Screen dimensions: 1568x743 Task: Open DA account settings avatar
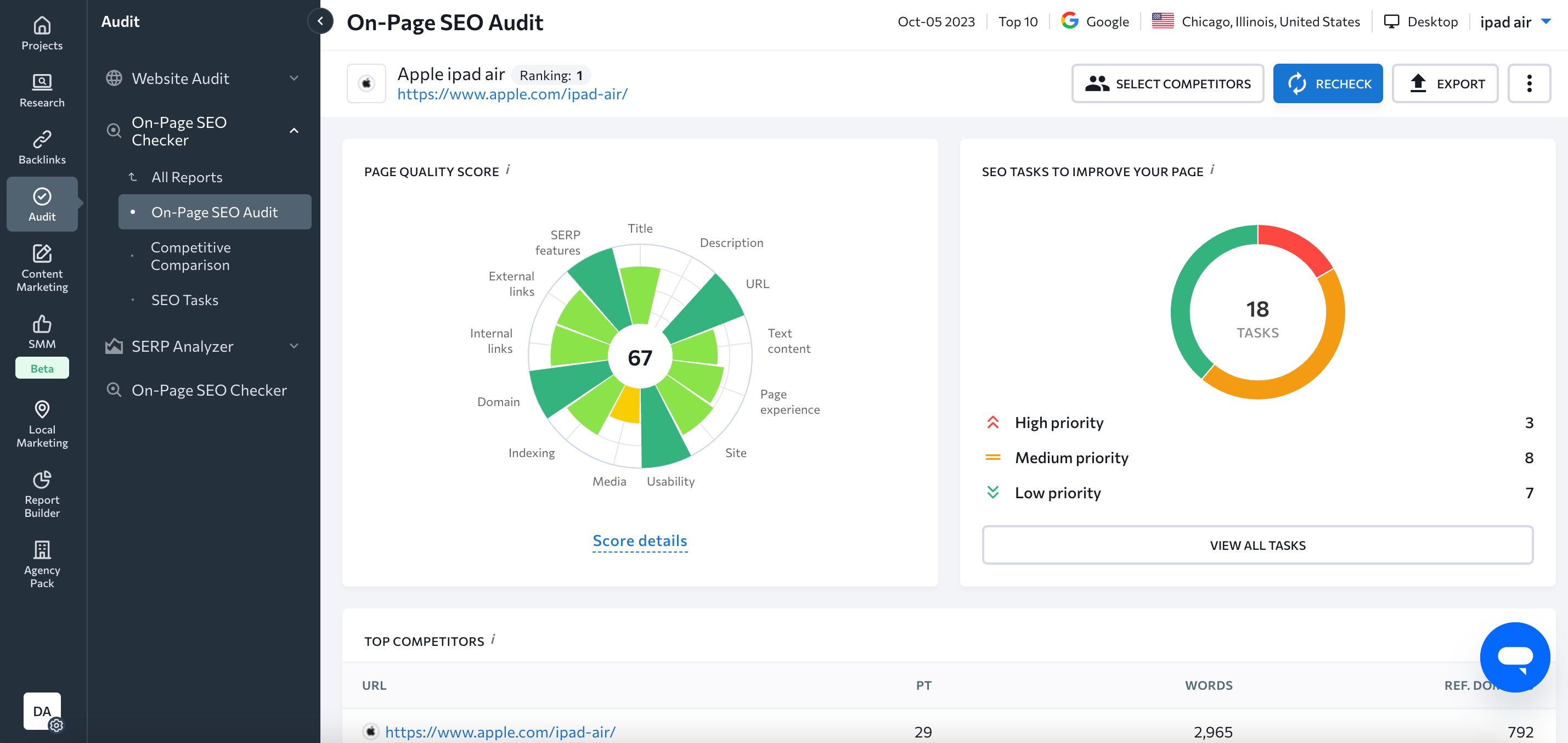tap(42, 711)
